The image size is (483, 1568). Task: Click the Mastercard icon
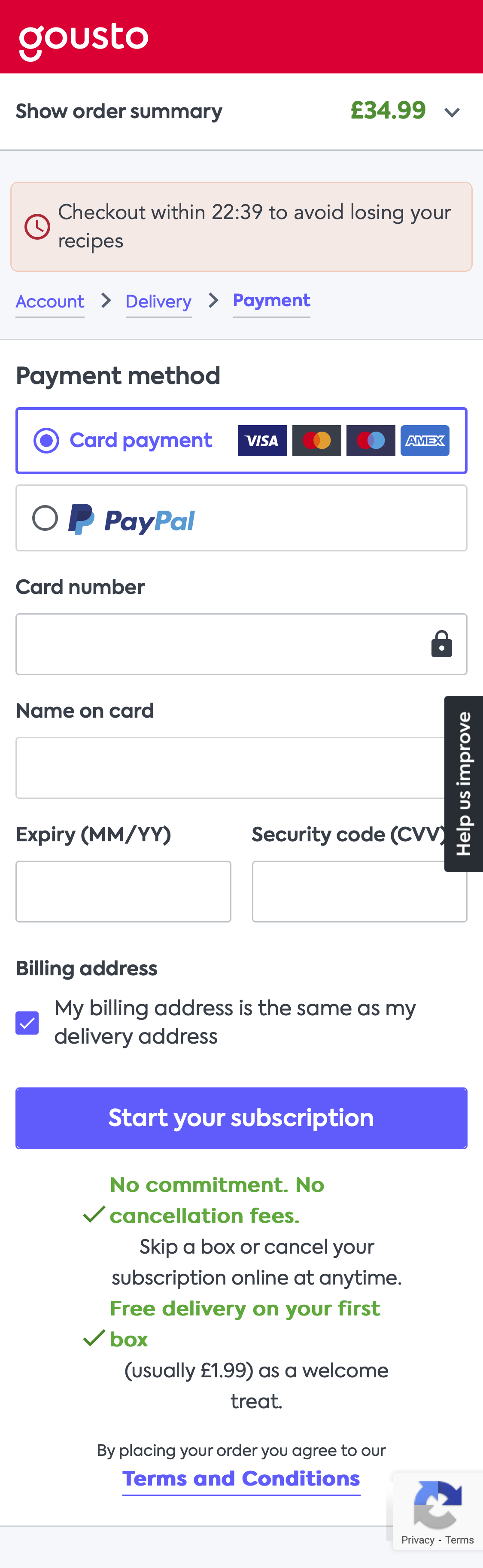pyautogui.click(x=316, y=440)
